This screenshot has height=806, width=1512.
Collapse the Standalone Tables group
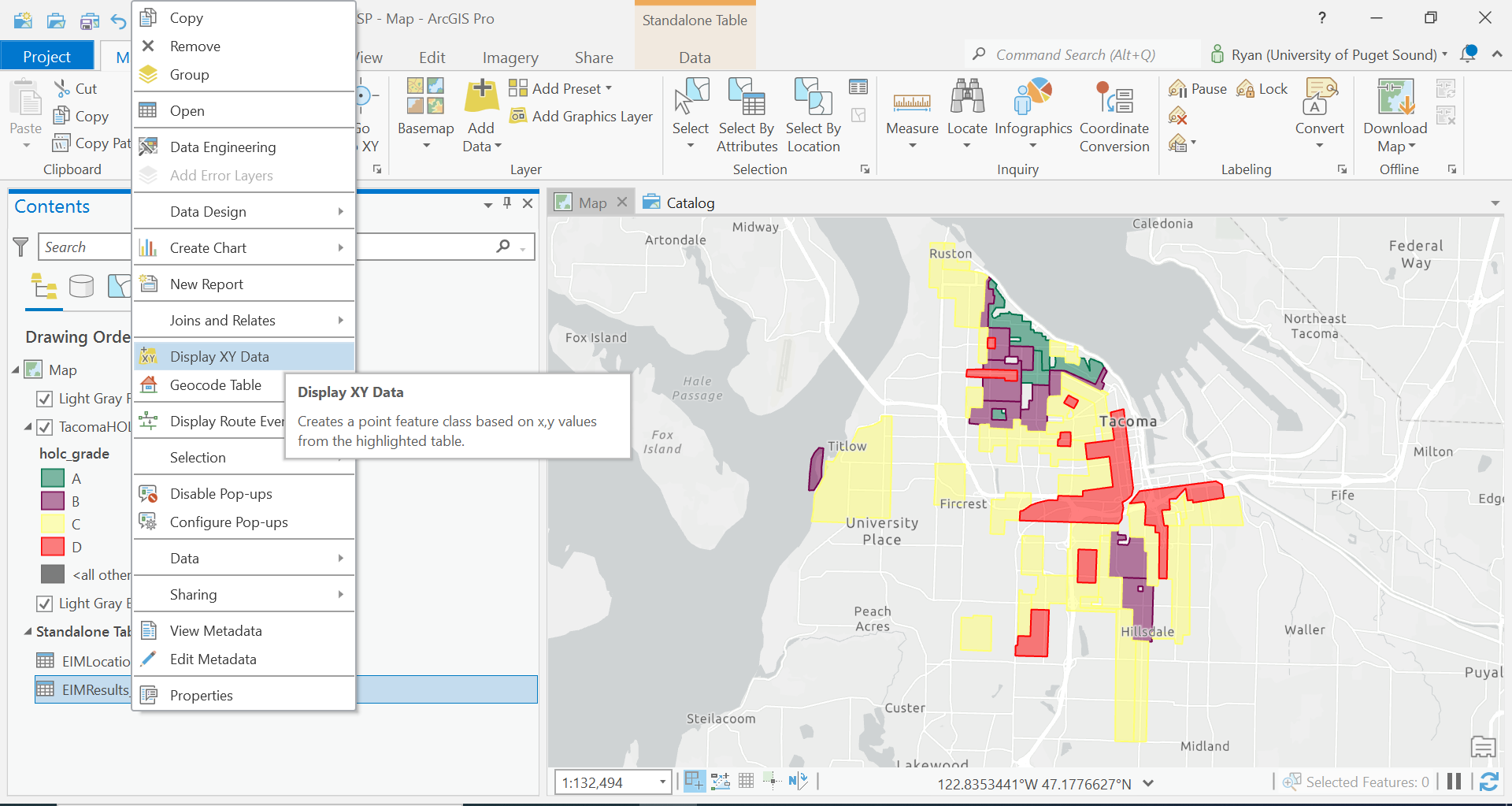[x=28, y=632]
